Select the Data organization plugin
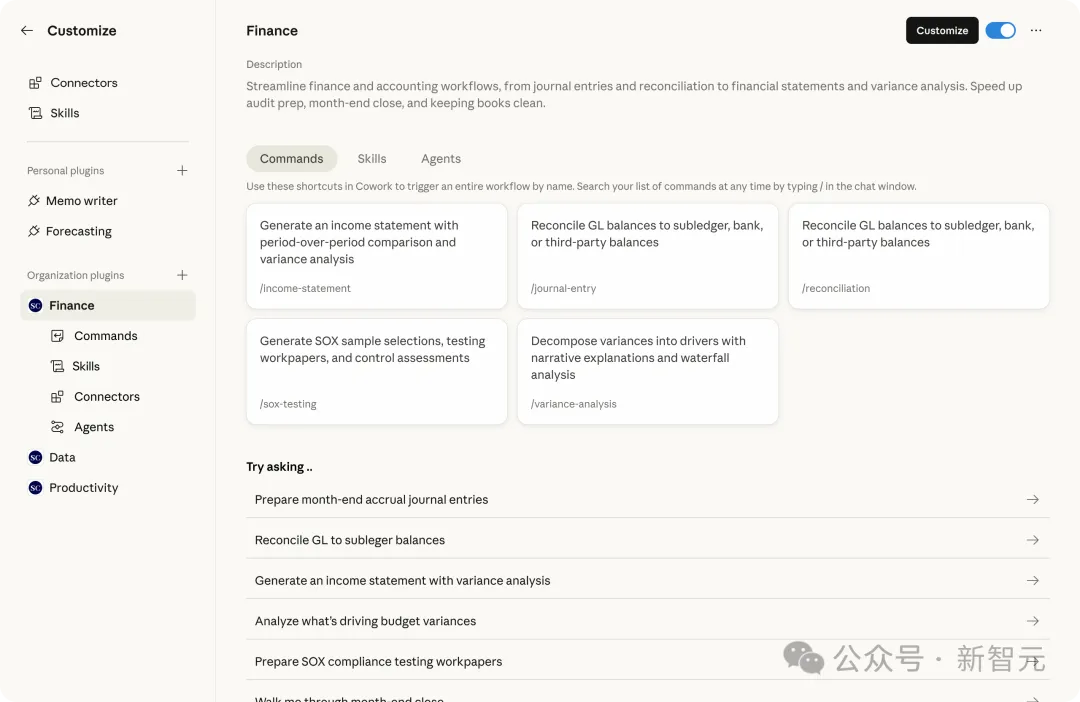Viewport: 1080px width, 702px height. tap(62, 457)
